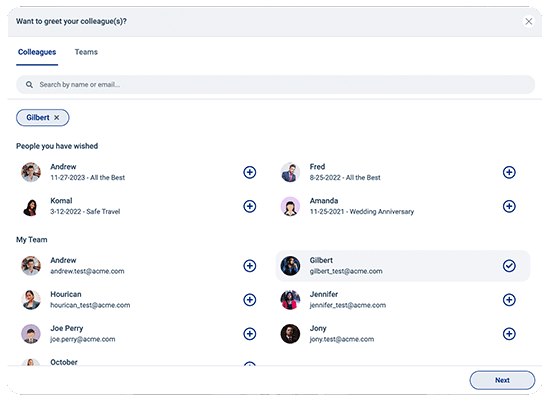Click Amanda's avatar picture

(290, 206)
